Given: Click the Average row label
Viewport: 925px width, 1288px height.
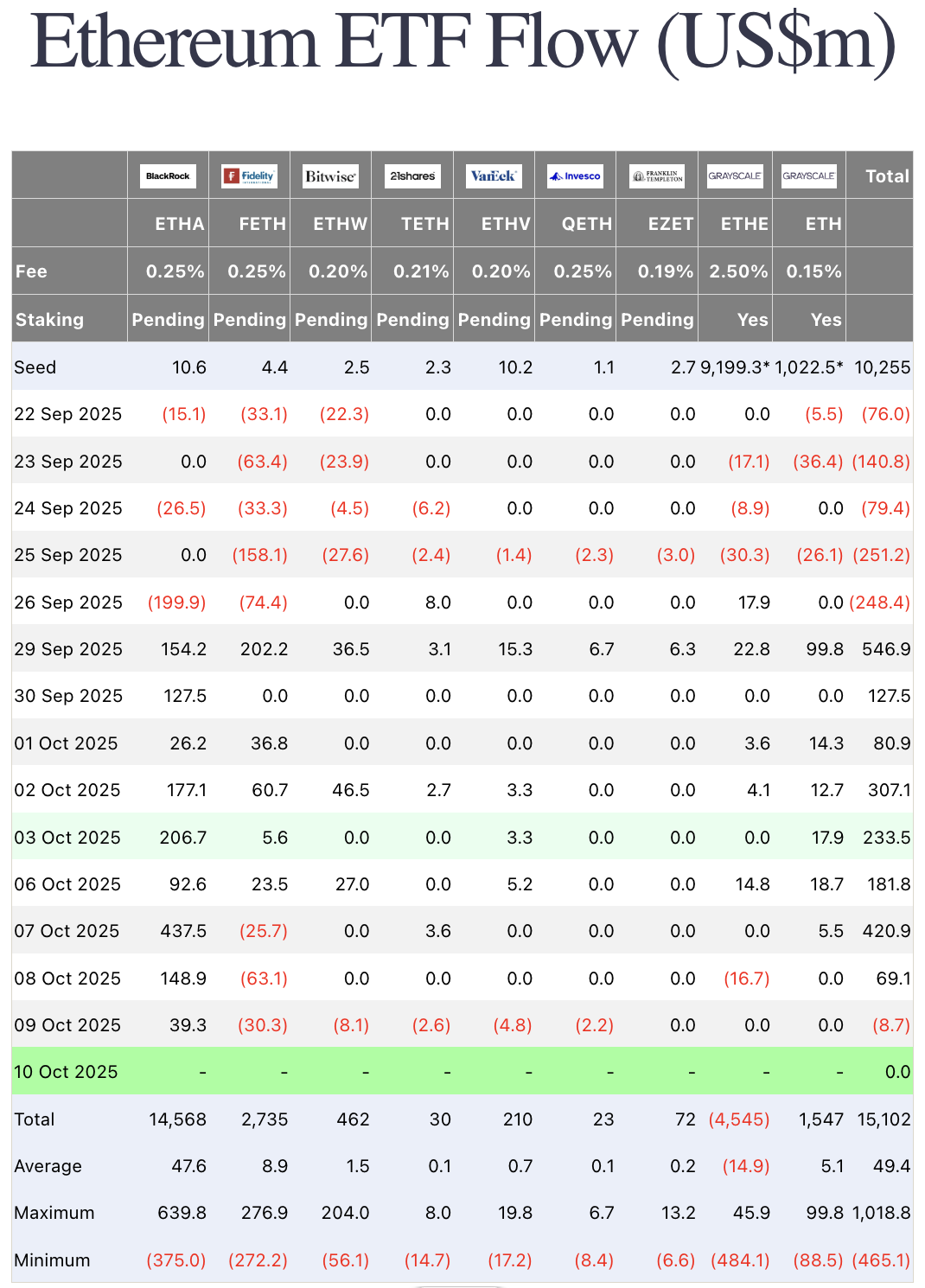Looking at the screenshot, I should coord(48,1166).
